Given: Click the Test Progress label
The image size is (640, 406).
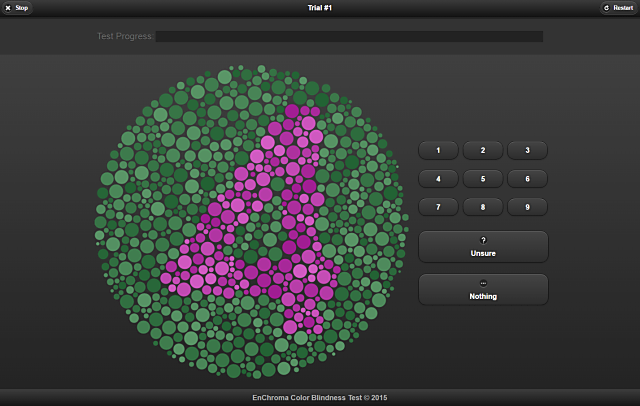Looking at the screenshot, I should point(125,36).
